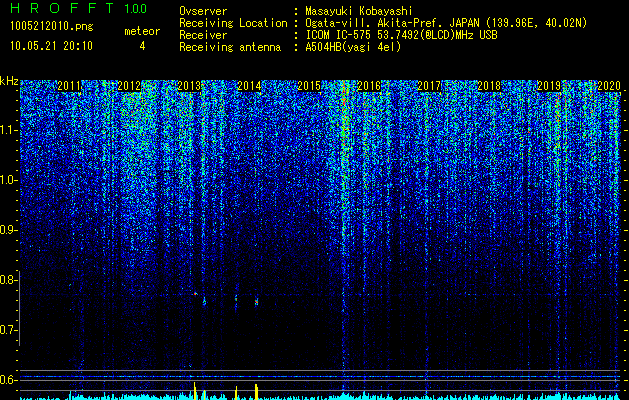Click the yellow signal spike after 2014
The width and height of the screenshot is (629, 400).
tap(256, 392)
